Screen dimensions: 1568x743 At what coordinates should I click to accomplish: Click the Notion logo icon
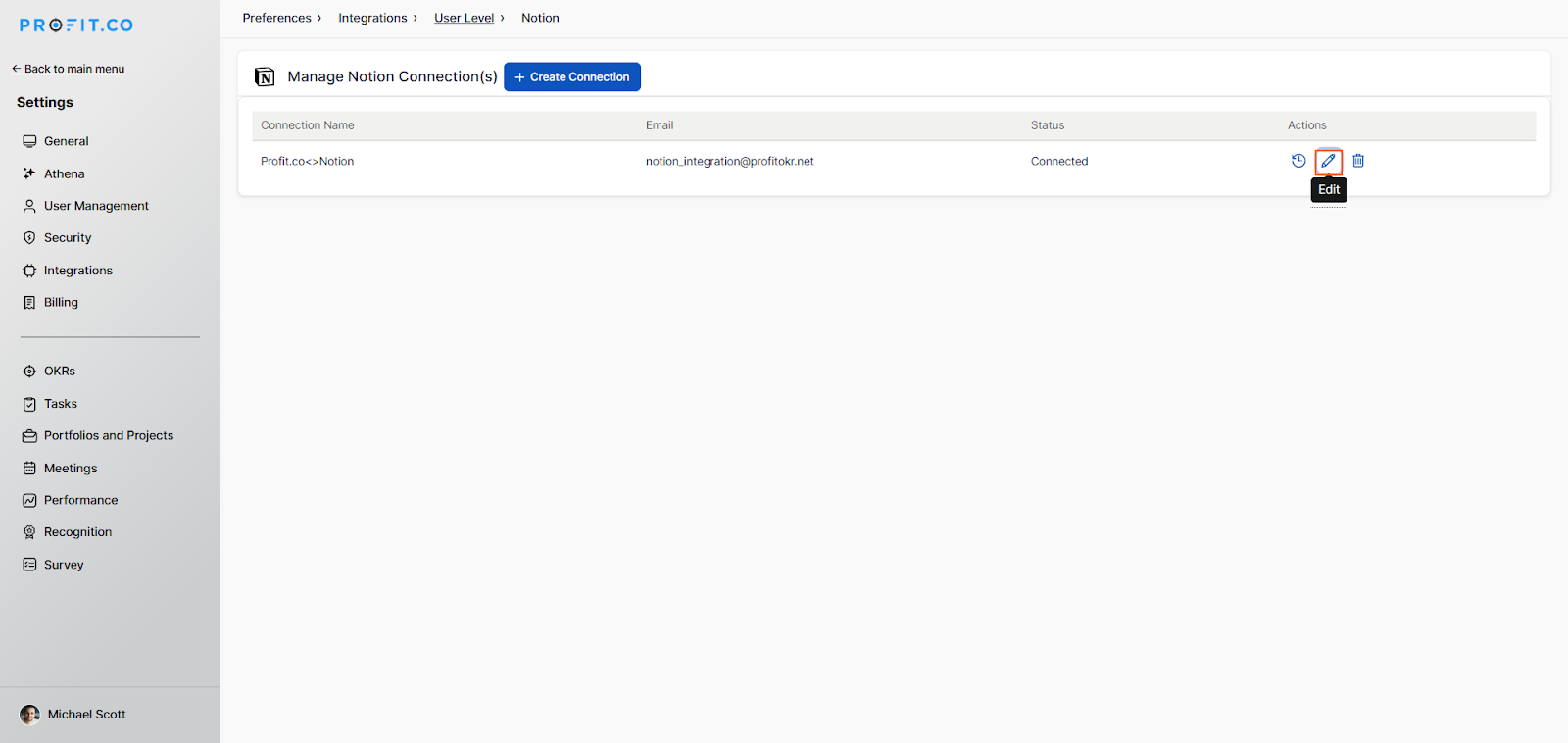(265, 76)
